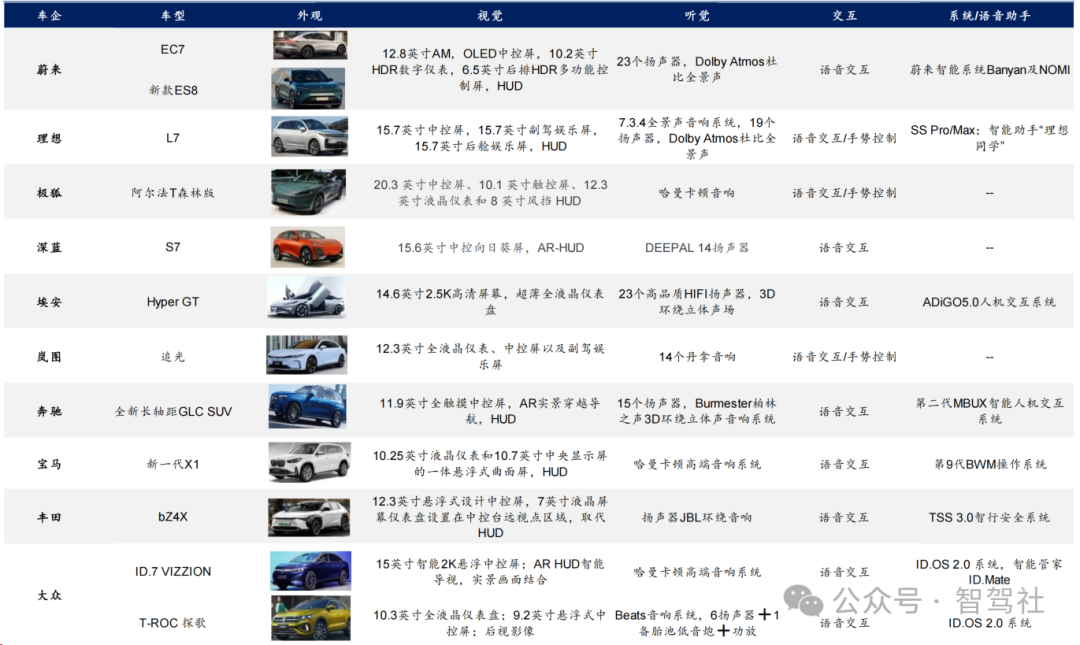Click 理想 row's 语音交互/手势控制 cell

coord(844,138)
